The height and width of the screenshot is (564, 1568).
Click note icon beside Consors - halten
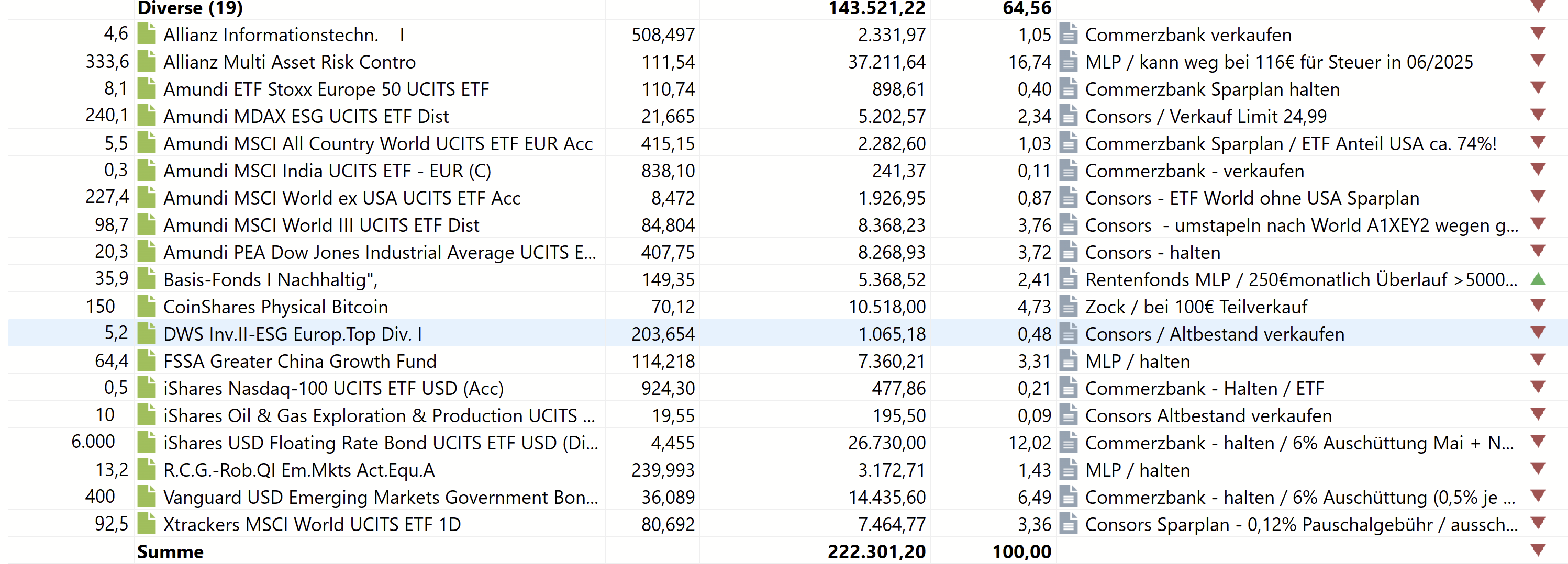[x=1068, y=252]
